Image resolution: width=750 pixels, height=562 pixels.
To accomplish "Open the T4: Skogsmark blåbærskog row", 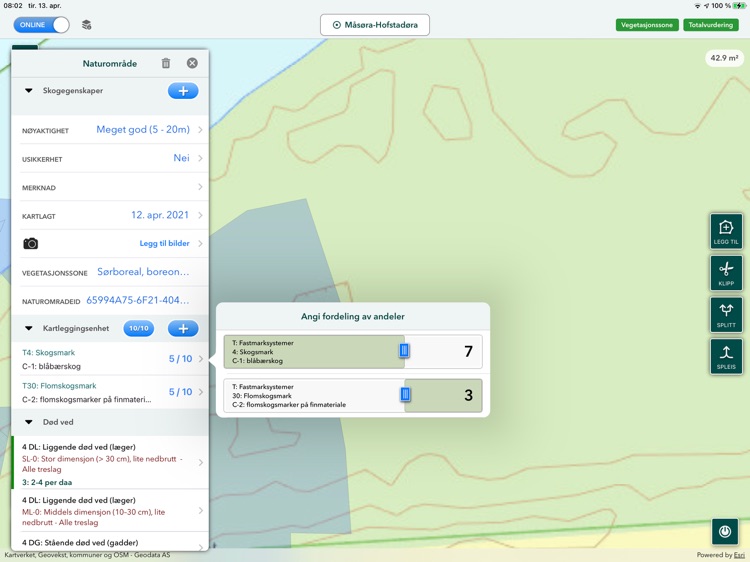I will coord(110,359).
